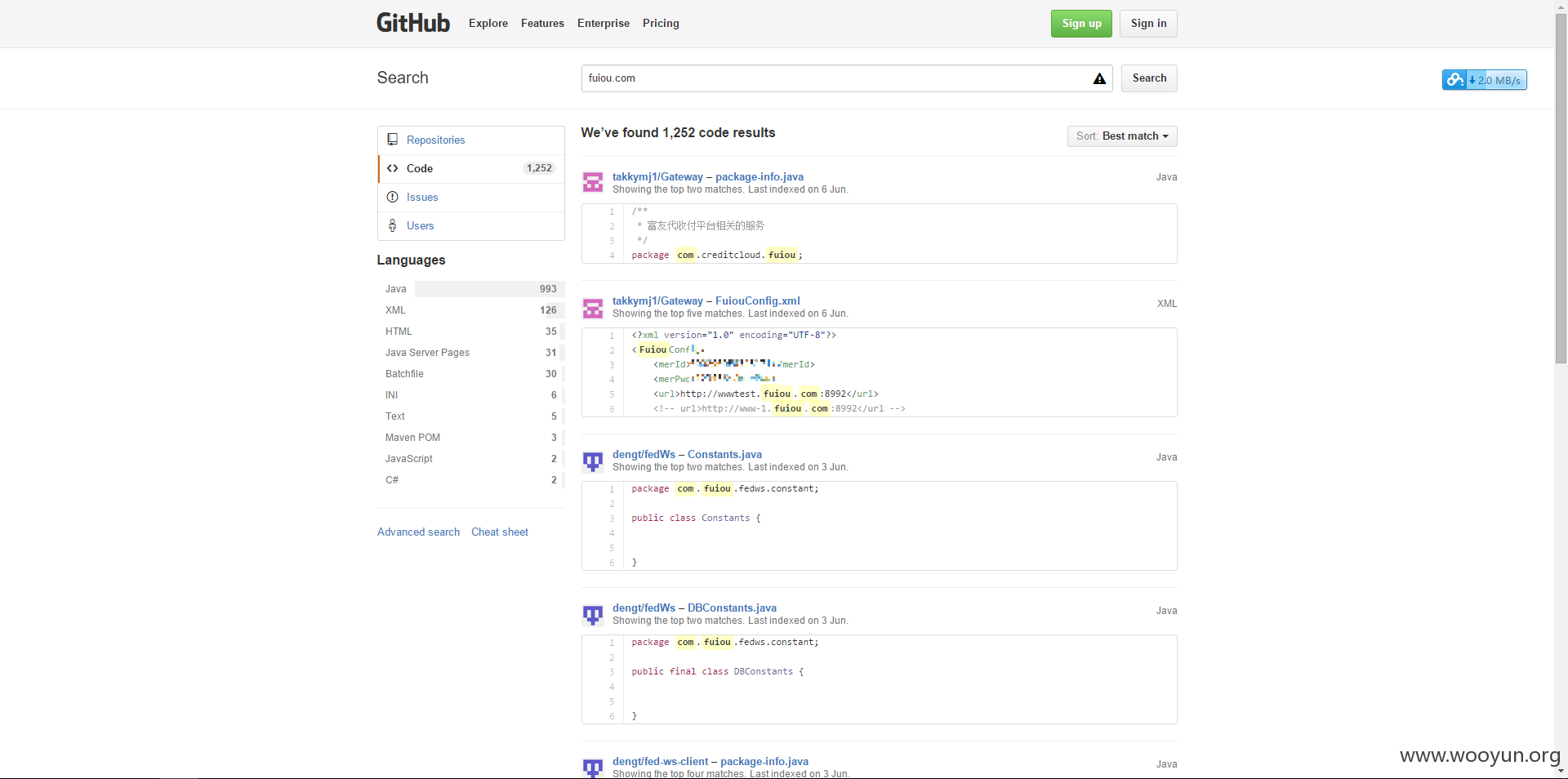Filter results by Maven POM
This screenshot has width=1568, height=779.
tap(471, 438)
